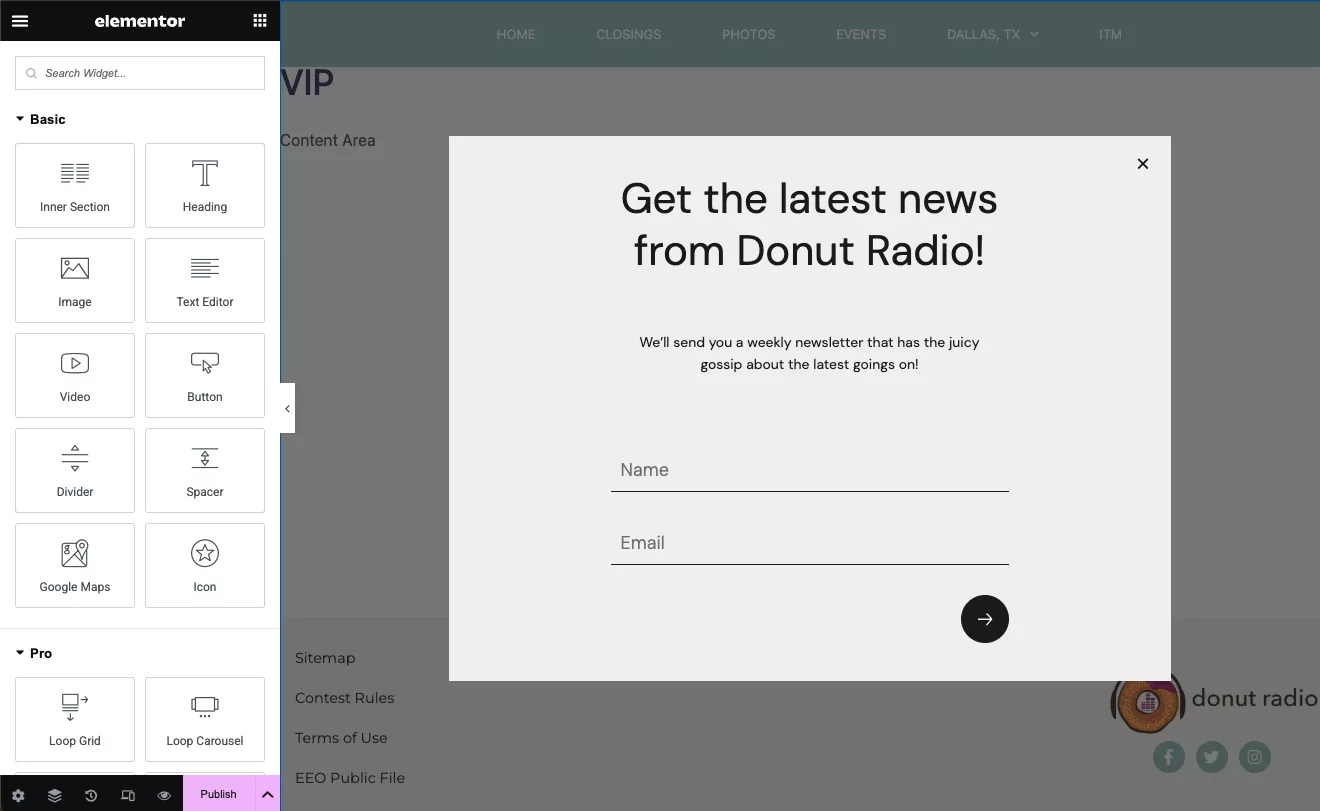Open the Dallas, TX dropdown menu
The image size is (1320, 811).
pyautogui.click(x=993, y=34)
